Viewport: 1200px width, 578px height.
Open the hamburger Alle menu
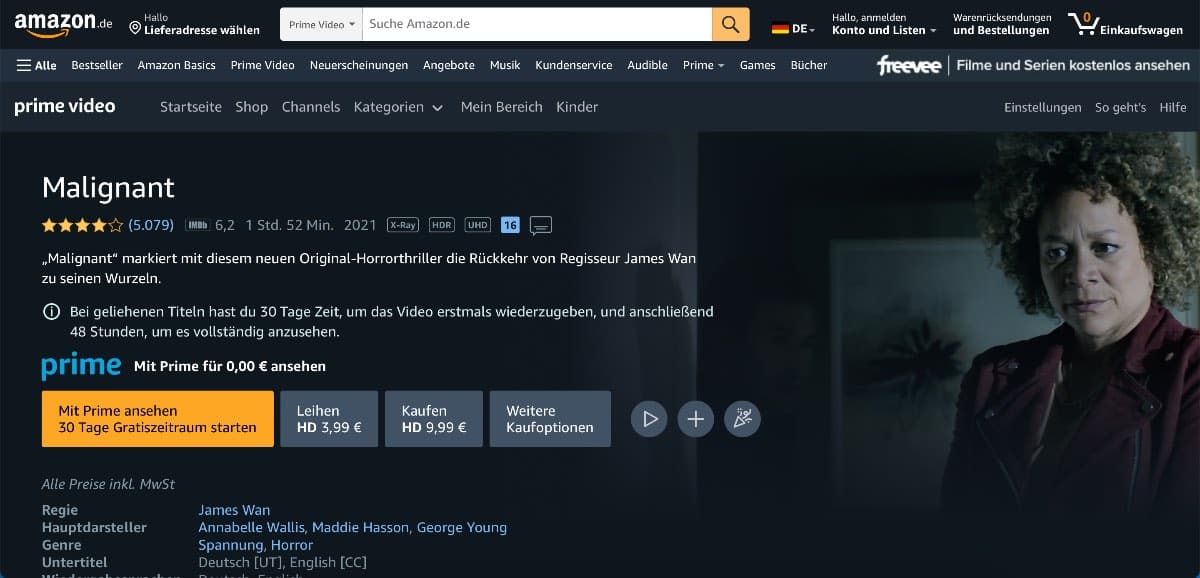coord(37,65)
